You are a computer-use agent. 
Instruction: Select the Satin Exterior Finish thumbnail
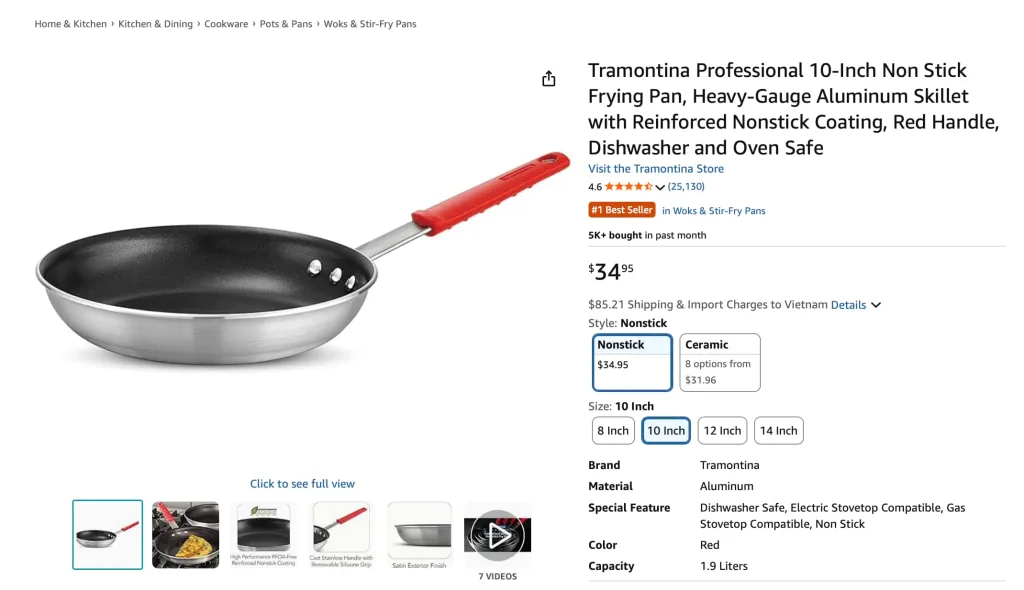pyautogui.click(x=419, y=535)
